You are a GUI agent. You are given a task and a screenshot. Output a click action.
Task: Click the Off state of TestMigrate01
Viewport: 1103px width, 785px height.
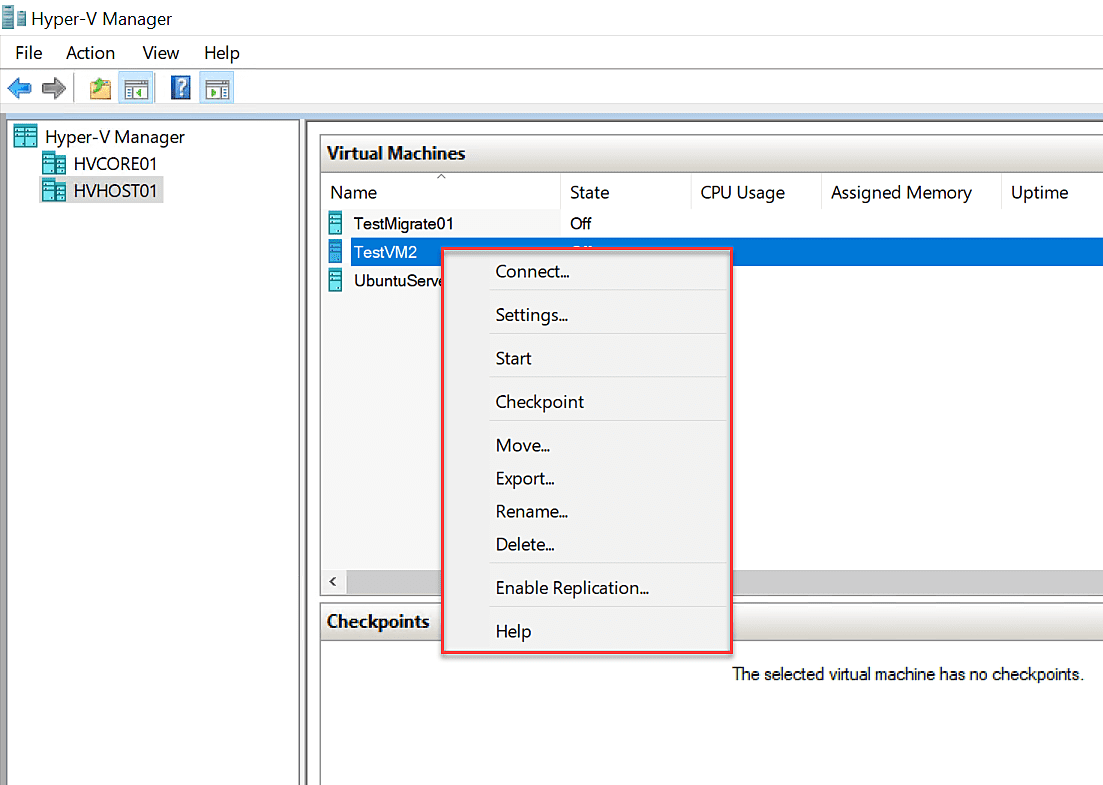click(x=580, y=224)
